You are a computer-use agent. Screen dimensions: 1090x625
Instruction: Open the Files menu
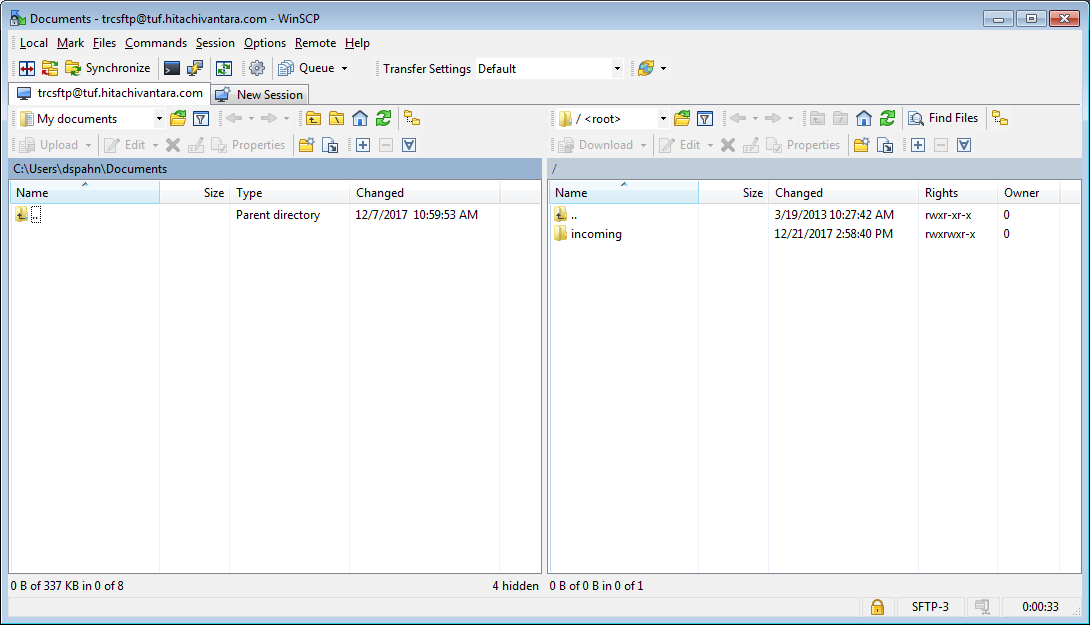[104, 43]
